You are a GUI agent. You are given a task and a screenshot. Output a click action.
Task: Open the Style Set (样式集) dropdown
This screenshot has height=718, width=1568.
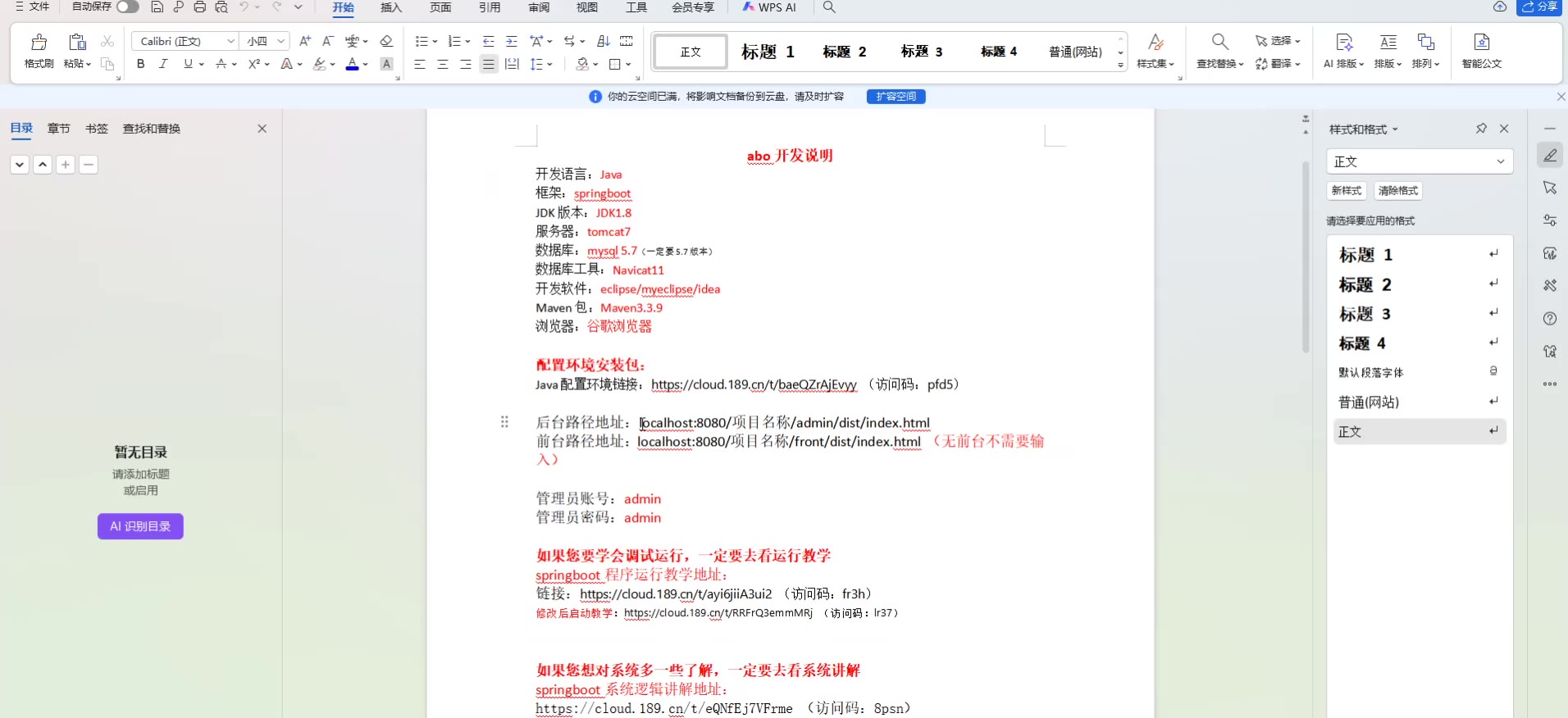pyautogui.click(x=1155, y=64)
